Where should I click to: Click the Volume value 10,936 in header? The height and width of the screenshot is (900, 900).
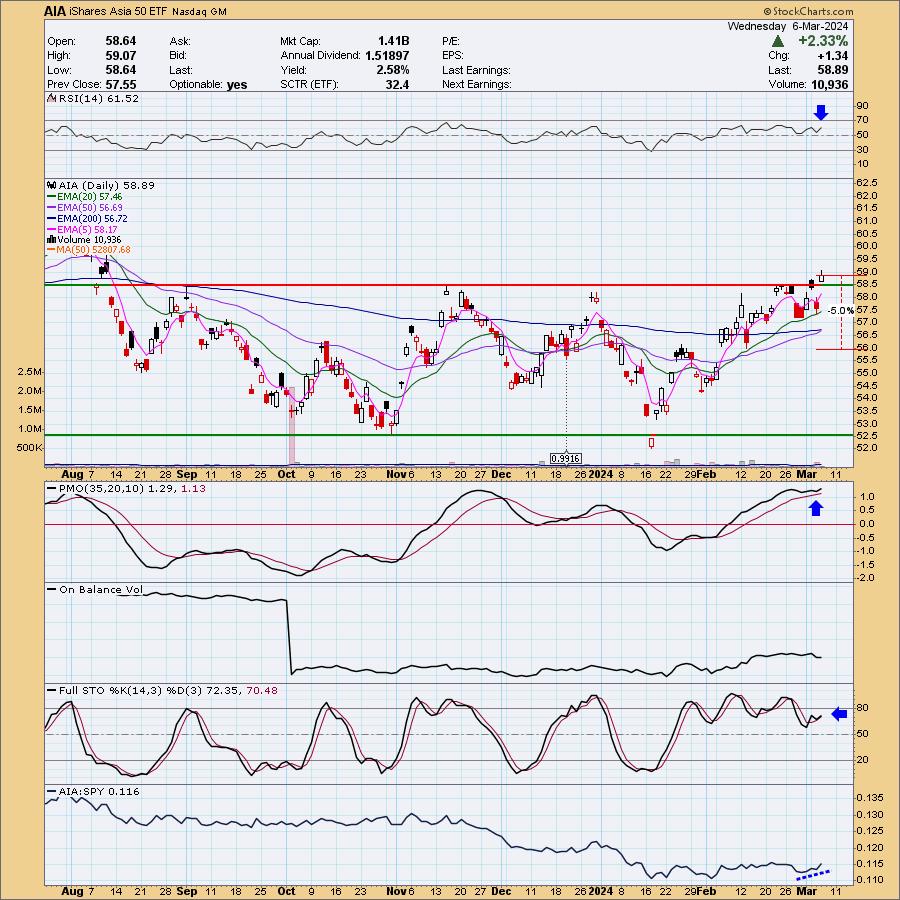pos(828,84)
